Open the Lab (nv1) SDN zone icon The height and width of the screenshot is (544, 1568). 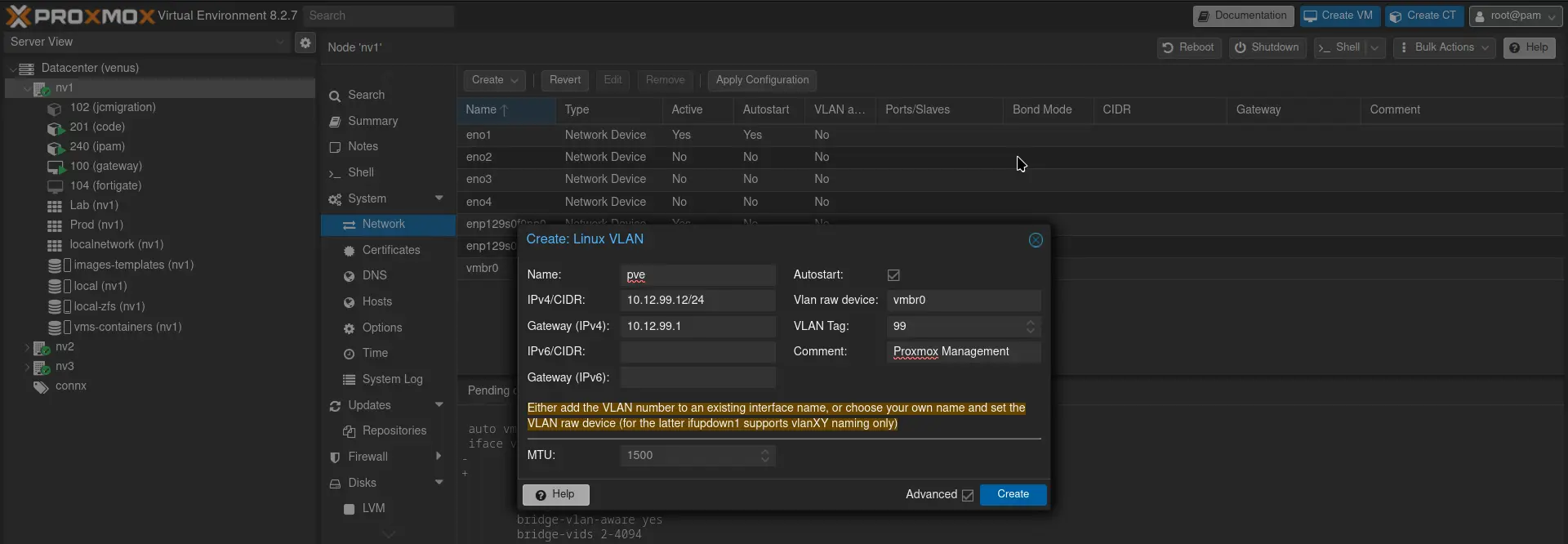[x=55, y=207]
